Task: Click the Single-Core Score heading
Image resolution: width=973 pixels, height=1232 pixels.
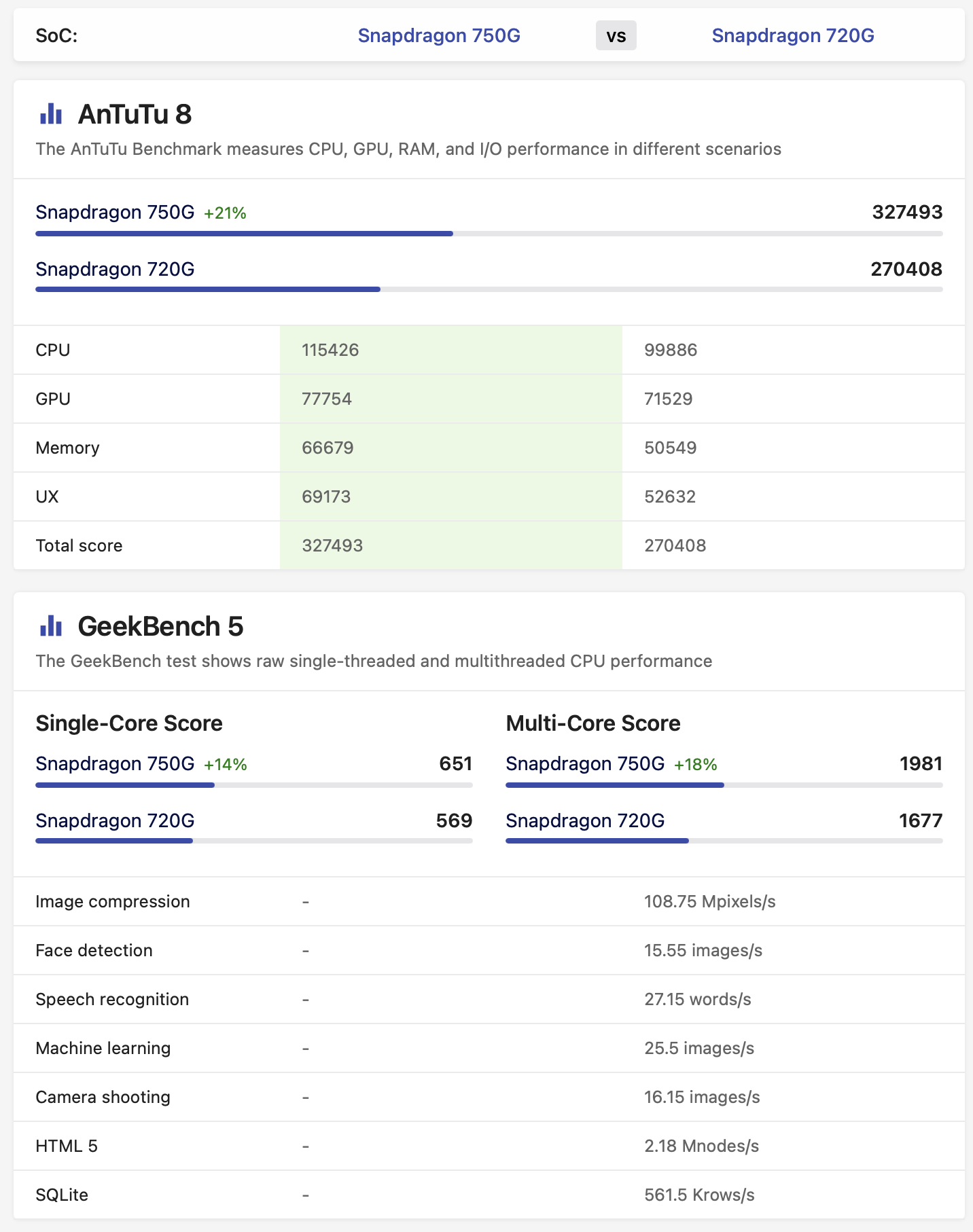Action: [129, 723]
